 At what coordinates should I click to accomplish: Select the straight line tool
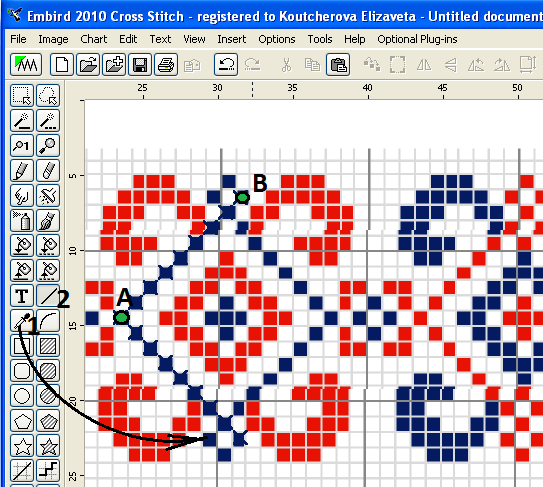point(48,296)
